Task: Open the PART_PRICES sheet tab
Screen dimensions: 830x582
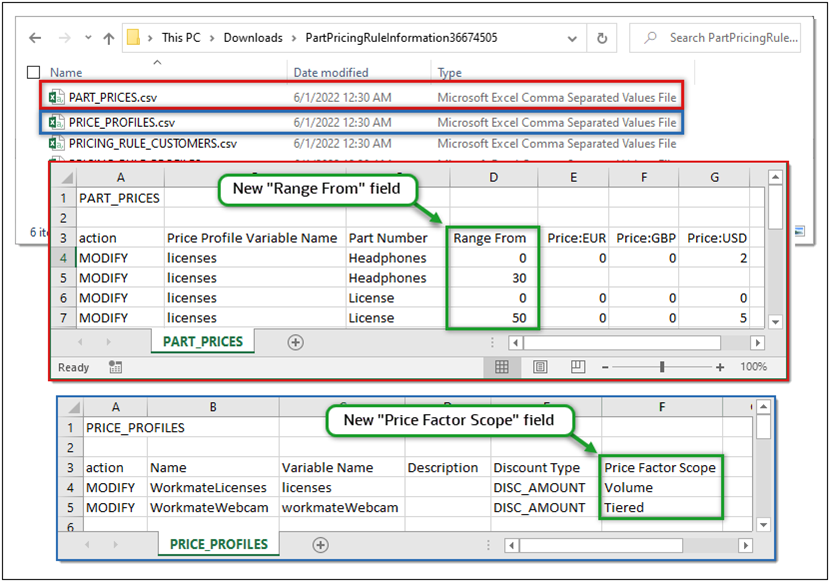Action: tap(203, 342)
